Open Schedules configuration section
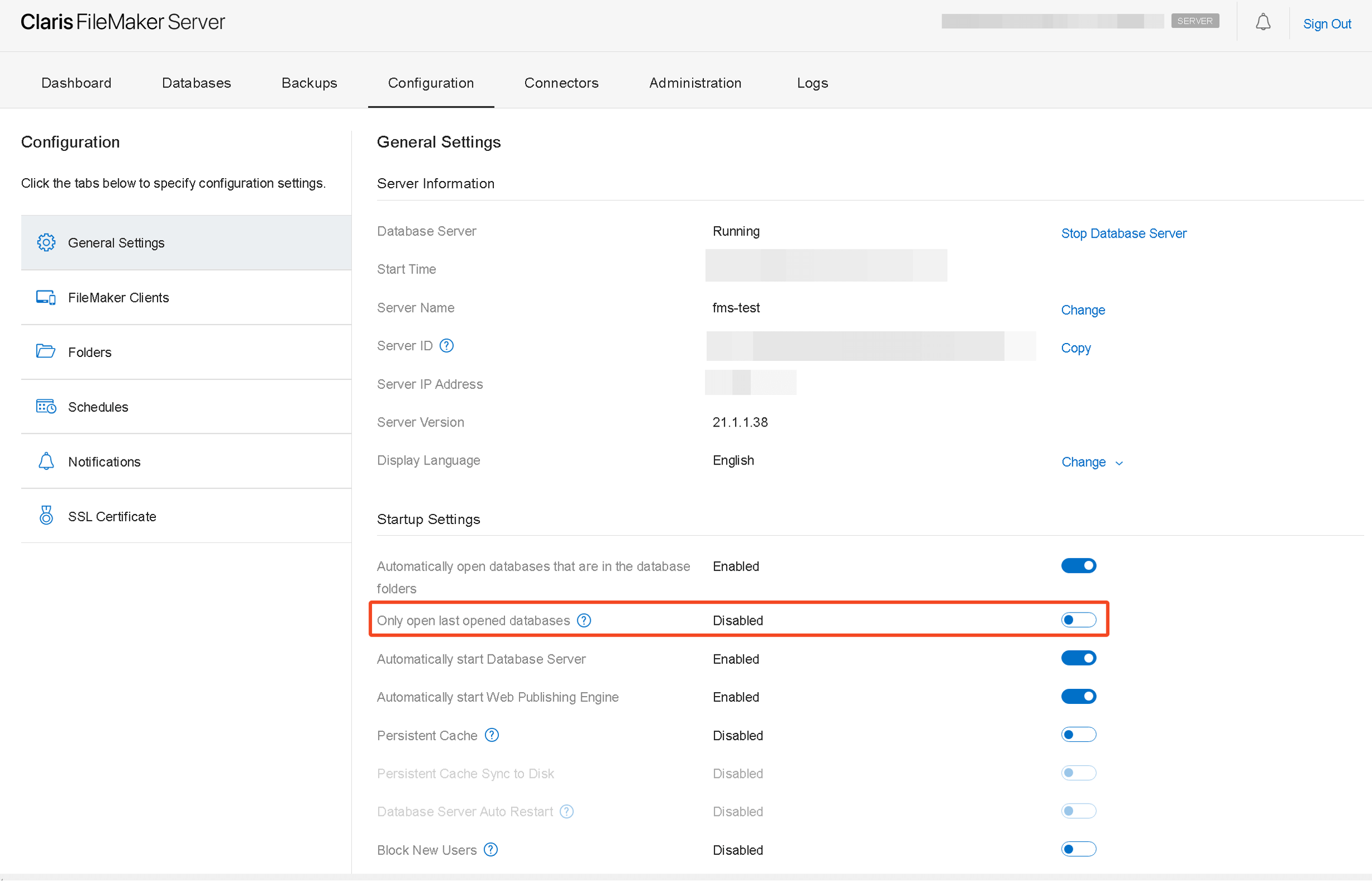 (x=186, y=407)
